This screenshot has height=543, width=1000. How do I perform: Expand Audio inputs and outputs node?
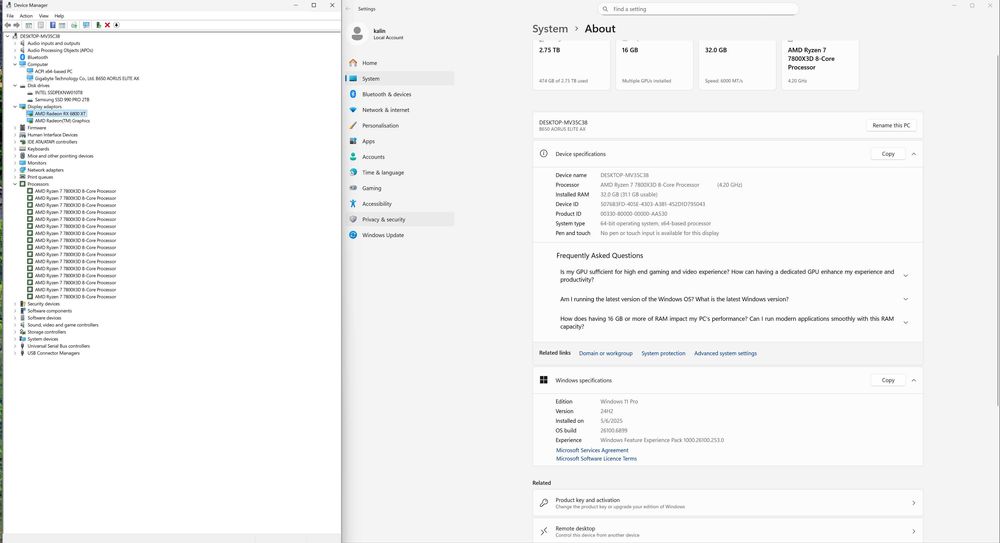[15, 43]
